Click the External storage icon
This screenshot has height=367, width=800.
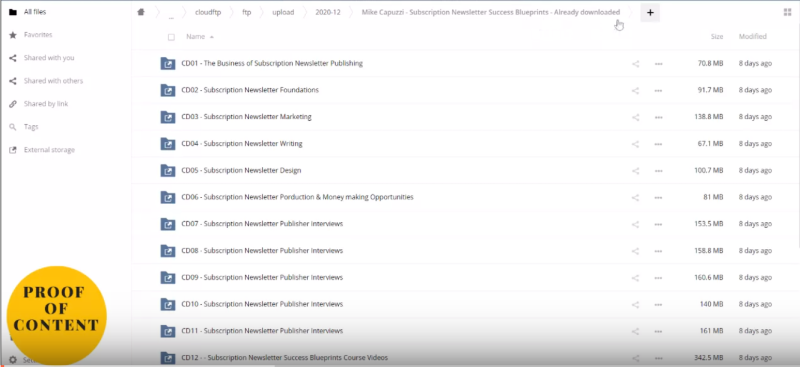point(13,150)
